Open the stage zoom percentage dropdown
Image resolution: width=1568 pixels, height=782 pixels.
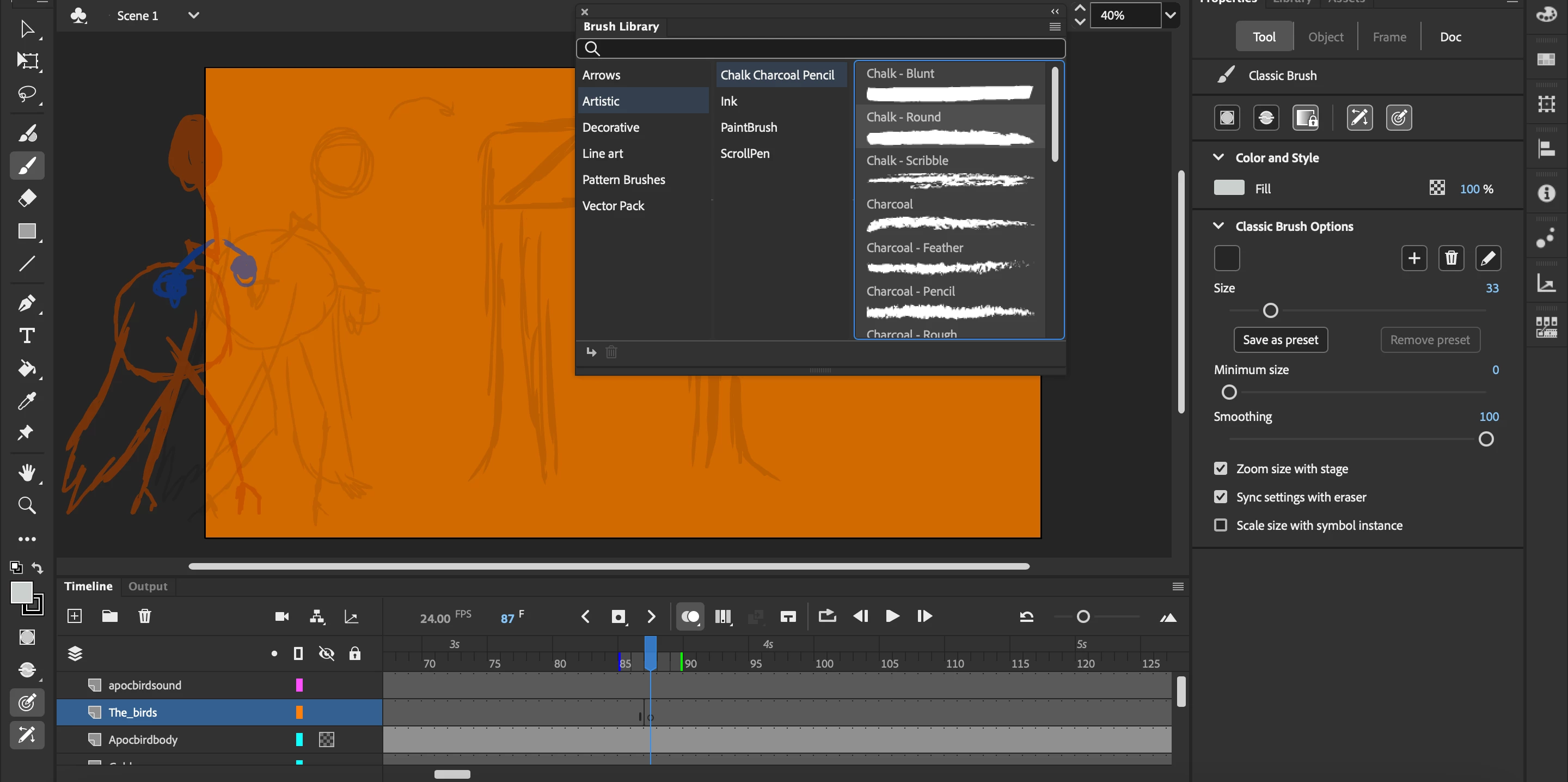click(x=1170, y=15)
